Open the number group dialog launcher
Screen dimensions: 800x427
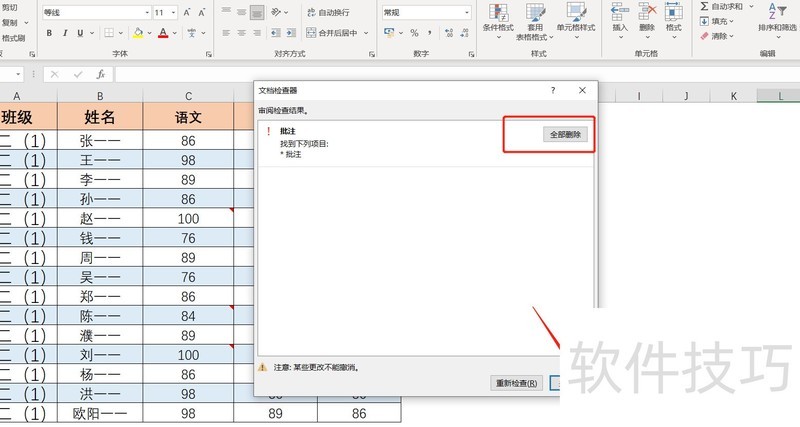coord(471,54)
